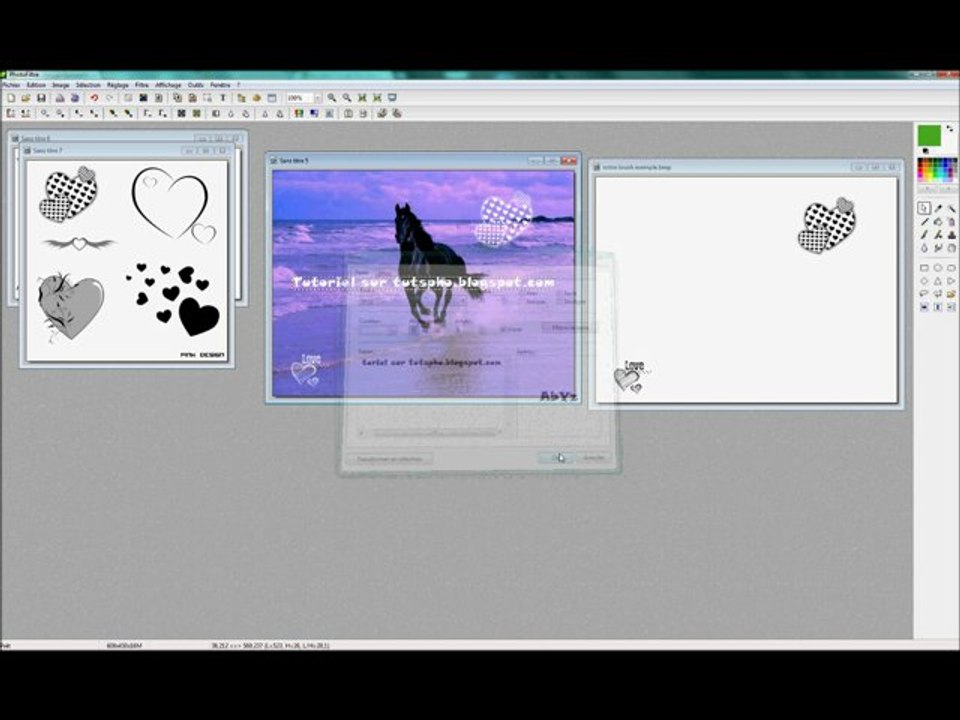This screenshot has width=960, height=720.
Task: Select the Fill bucket tool
Action: 938,222
